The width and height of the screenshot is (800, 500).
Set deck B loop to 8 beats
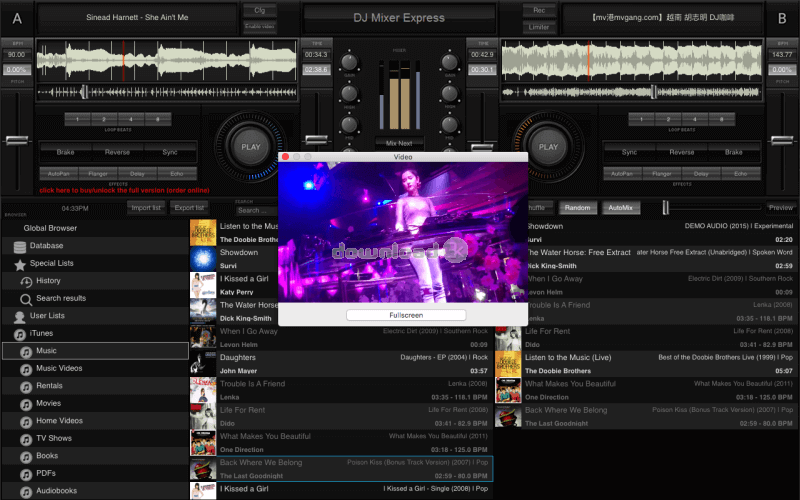(721, 119)
